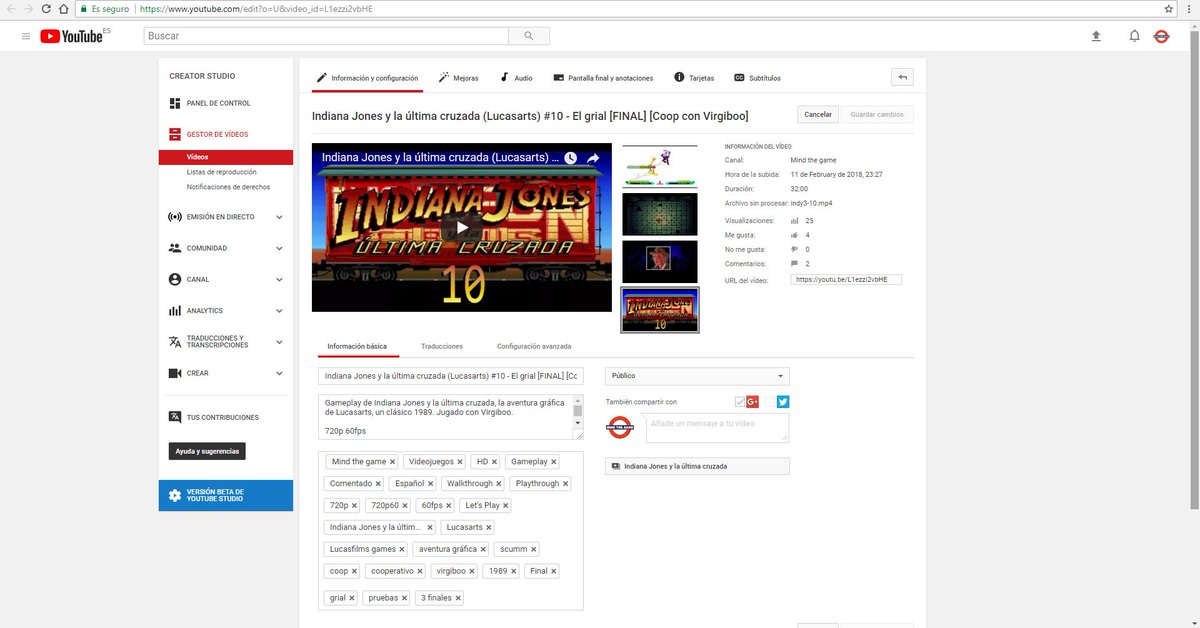This screenshot has width=1200, height=628.
Task: Open Listas de reproducción link
Action: click(x=221, y=172)
